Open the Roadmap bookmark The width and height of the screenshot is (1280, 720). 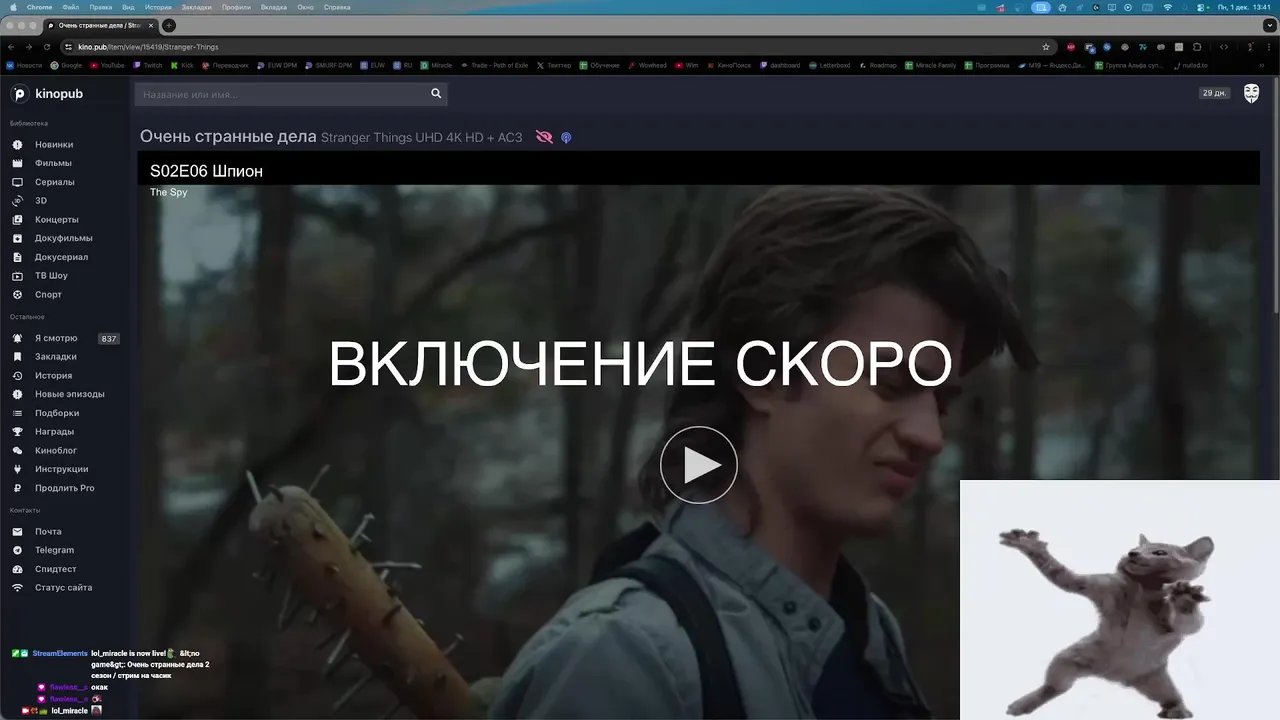(x=877, y=65)
